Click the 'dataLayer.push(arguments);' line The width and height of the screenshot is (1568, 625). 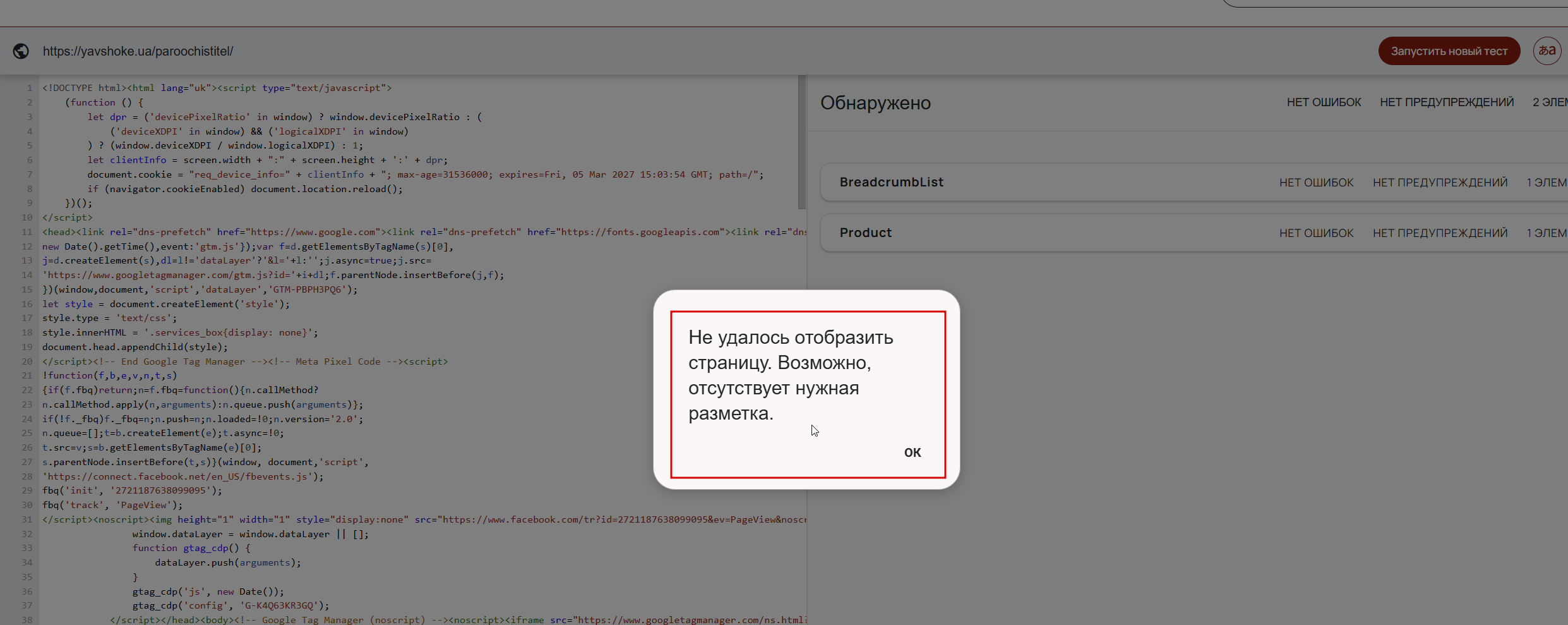point(228,562)
